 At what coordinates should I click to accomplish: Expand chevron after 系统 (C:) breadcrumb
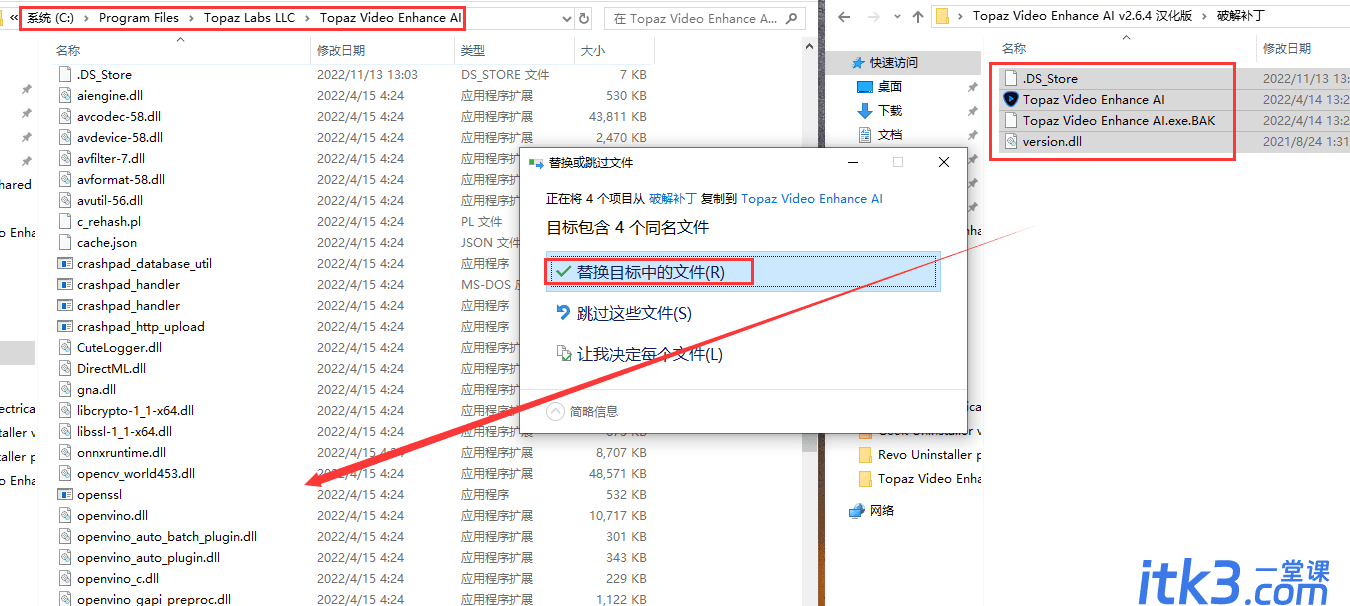86,17
